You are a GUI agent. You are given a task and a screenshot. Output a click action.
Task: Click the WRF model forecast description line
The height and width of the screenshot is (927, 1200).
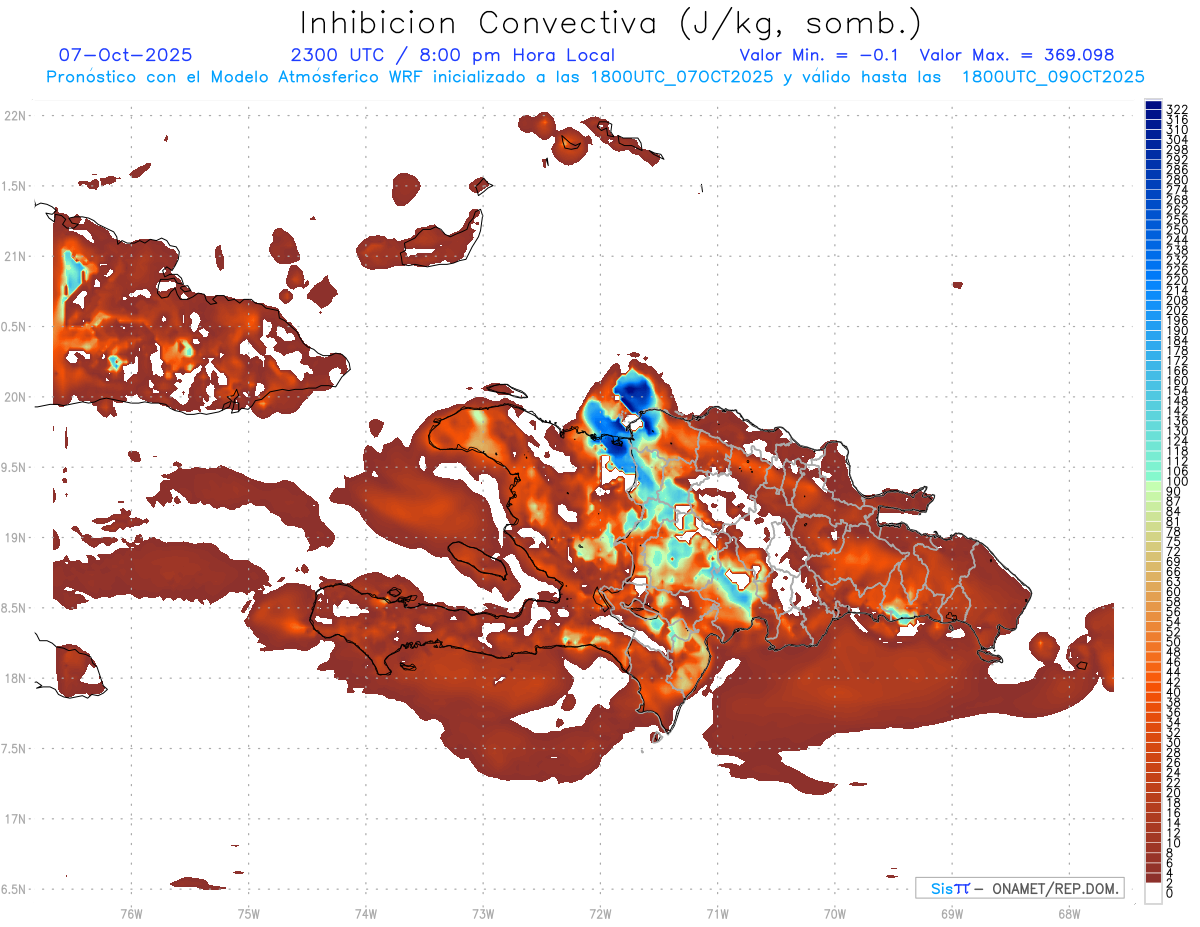595,77
